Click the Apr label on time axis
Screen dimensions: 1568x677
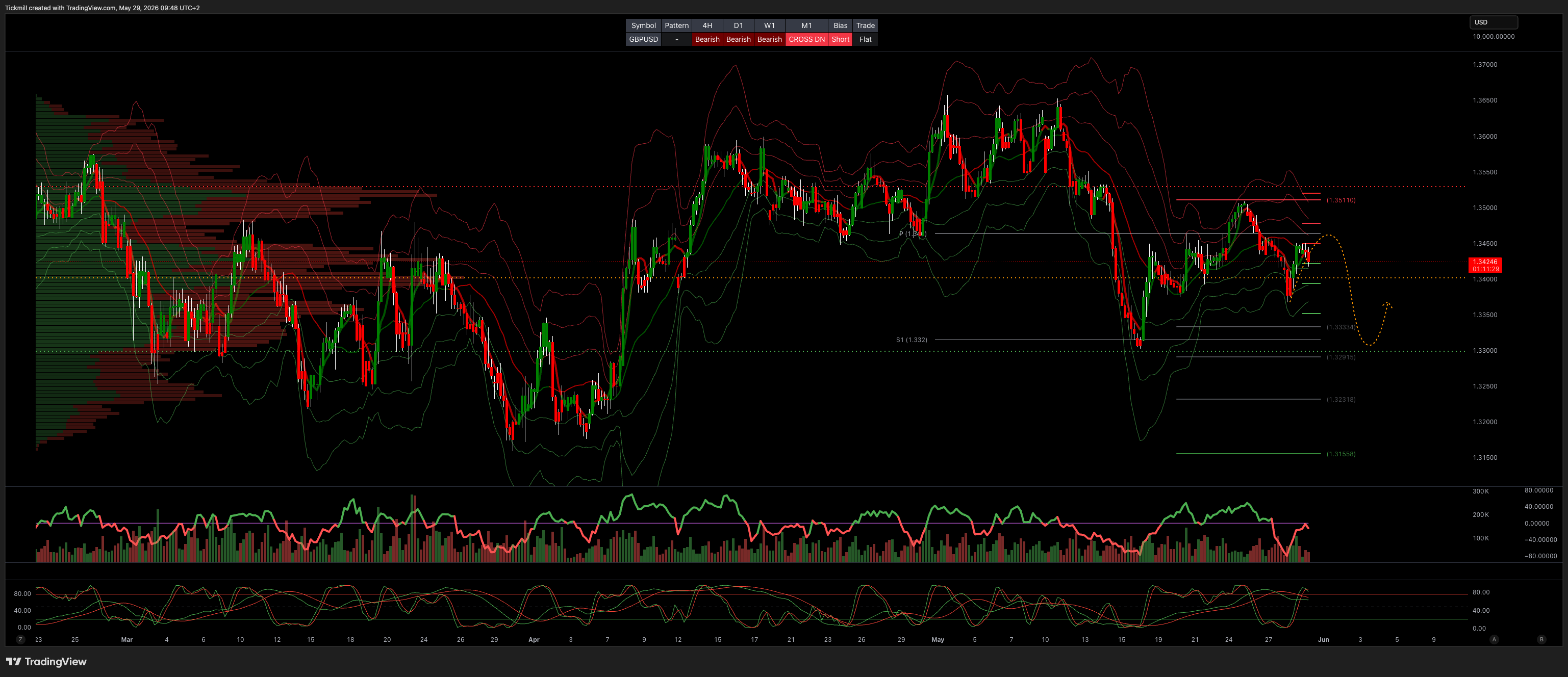pos(534,640)
